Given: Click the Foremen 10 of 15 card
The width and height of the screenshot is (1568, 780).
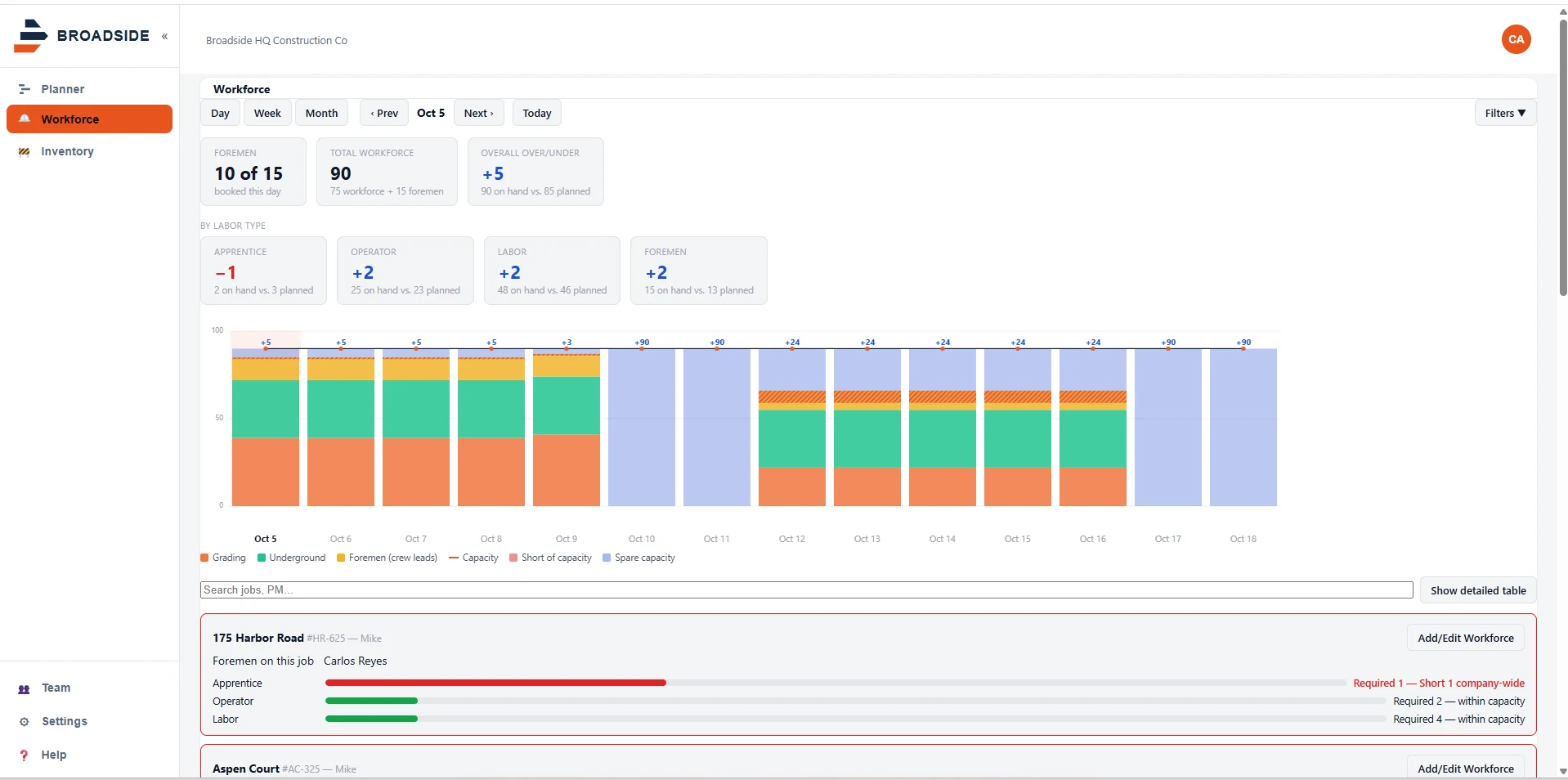Looking at the screenshot, I should click(253, 172).
